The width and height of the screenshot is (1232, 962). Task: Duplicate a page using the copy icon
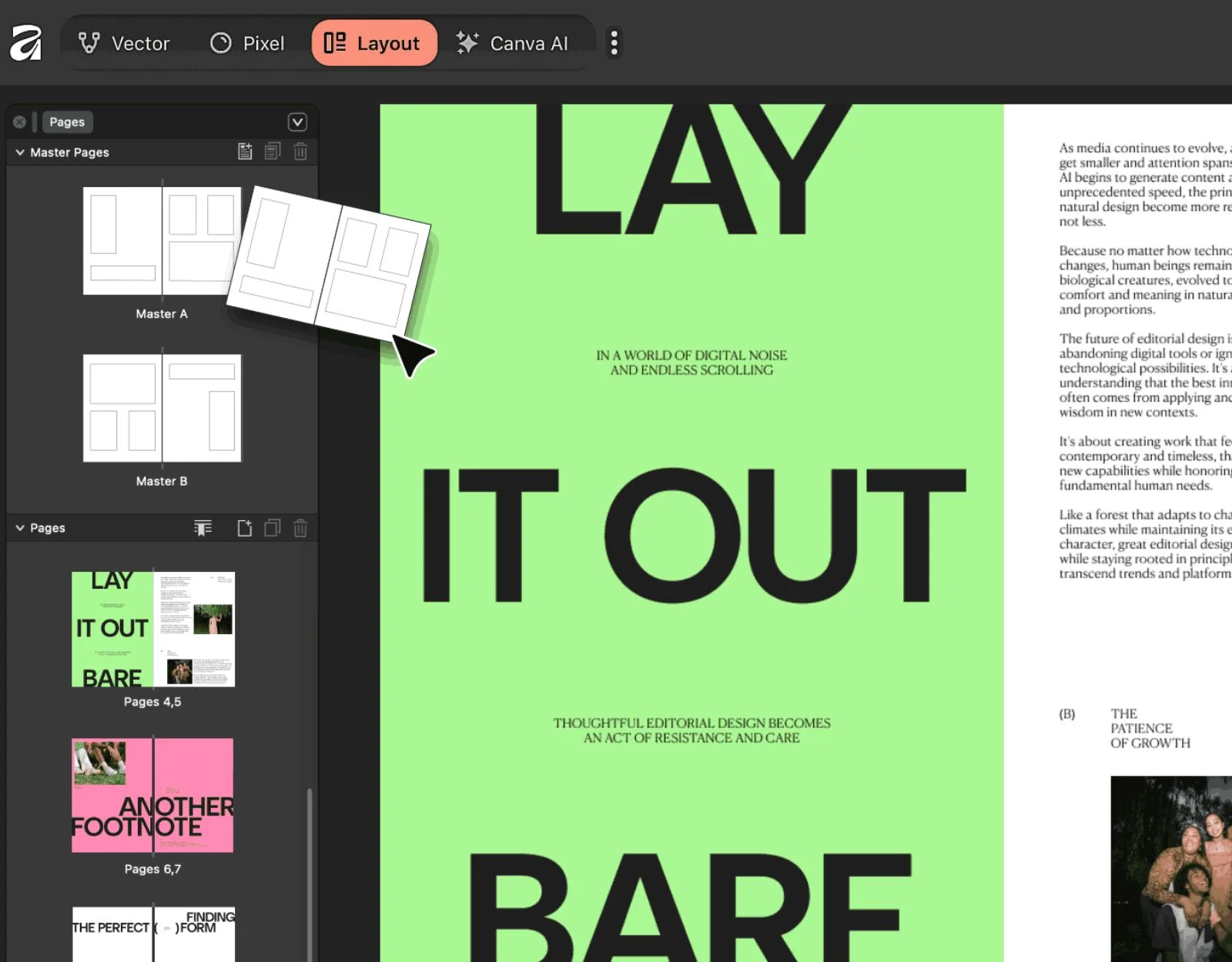(271, 528)
